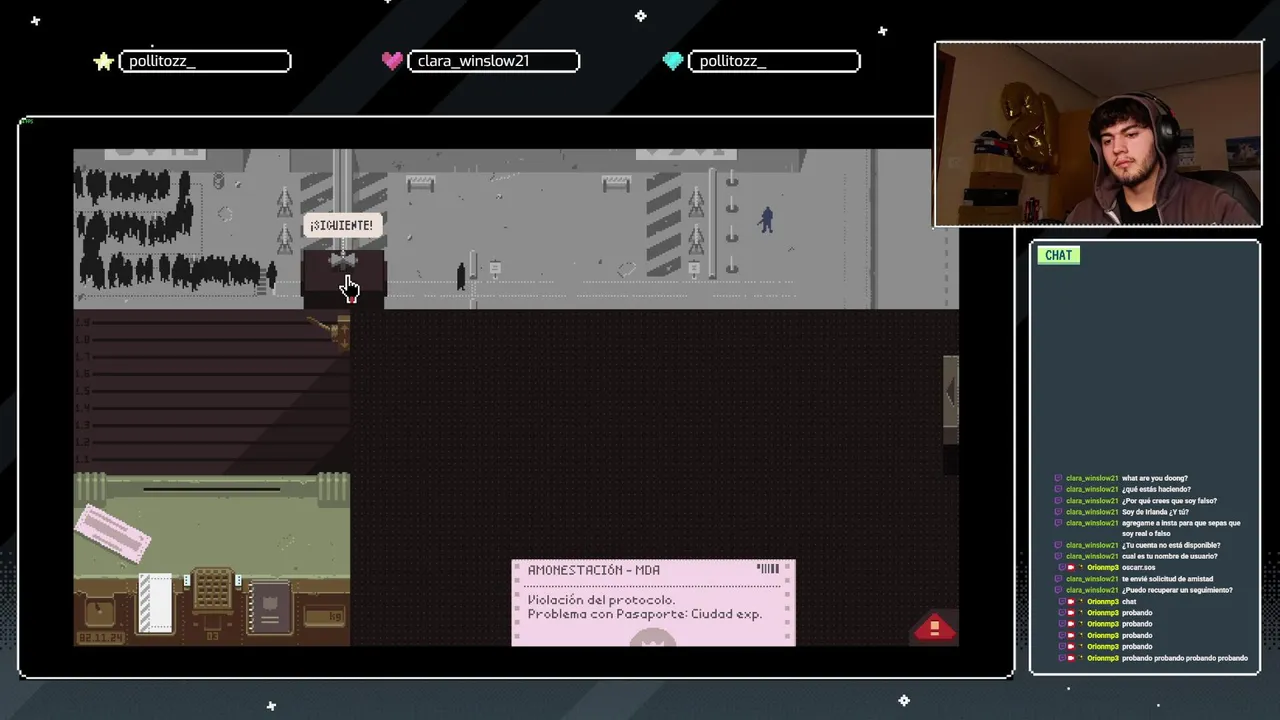
Task: Click the AMONESTACIÓN - MDA citation notice
Action: tap(653, 602)
